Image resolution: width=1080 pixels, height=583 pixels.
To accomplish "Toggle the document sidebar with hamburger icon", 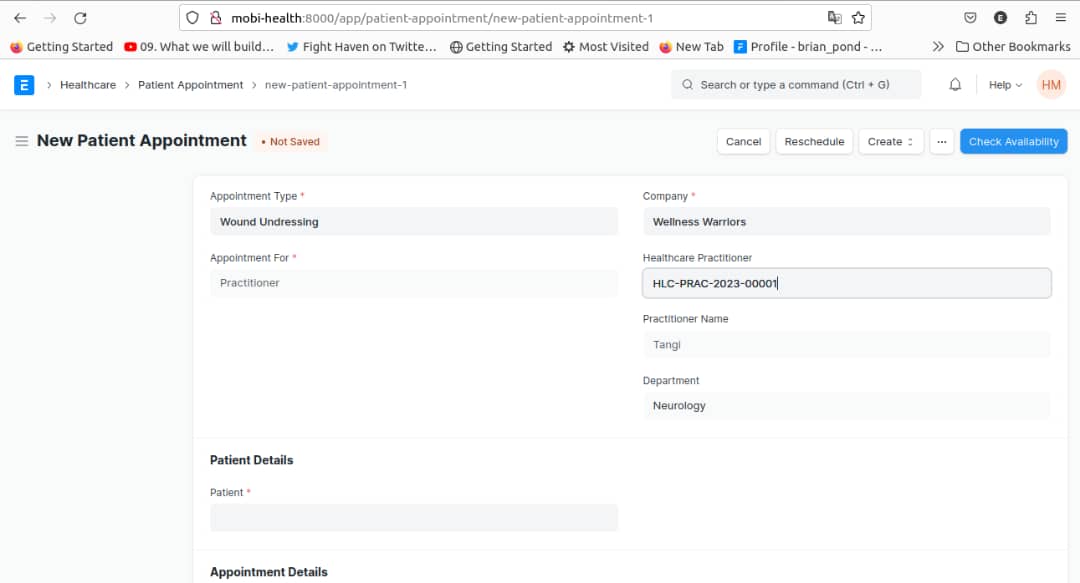I will click(21, 141).
